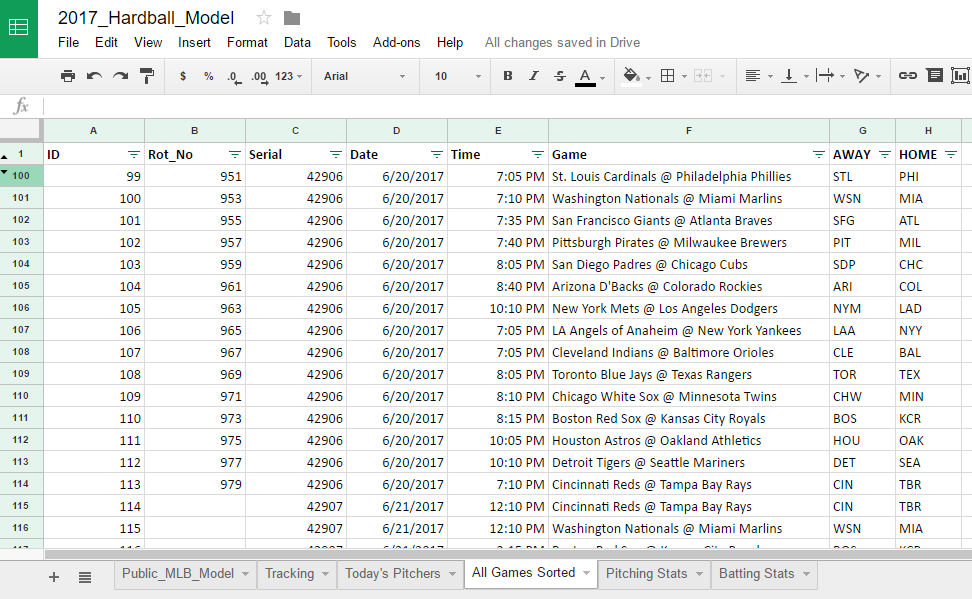Image resolution: width=972 pixels, height=599 pixels.
Task: Toggle bold formatting
Action: pos(508,76)
